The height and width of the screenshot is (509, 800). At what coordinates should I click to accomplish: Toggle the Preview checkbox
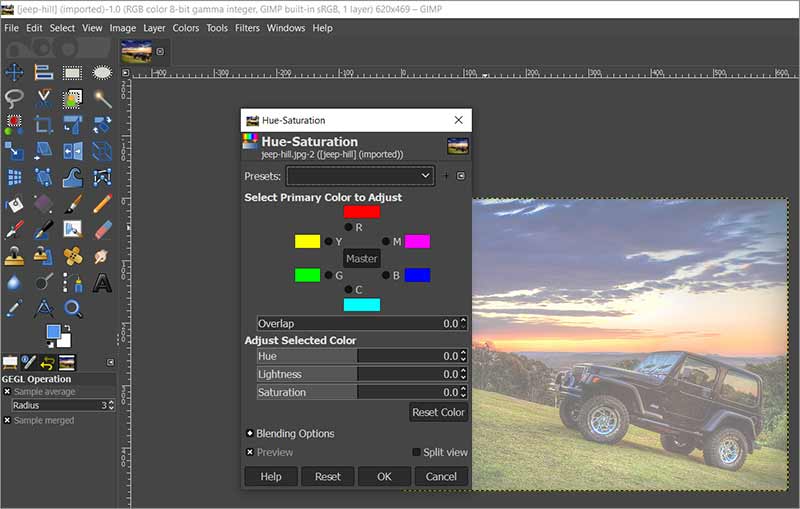coord(250,452)
